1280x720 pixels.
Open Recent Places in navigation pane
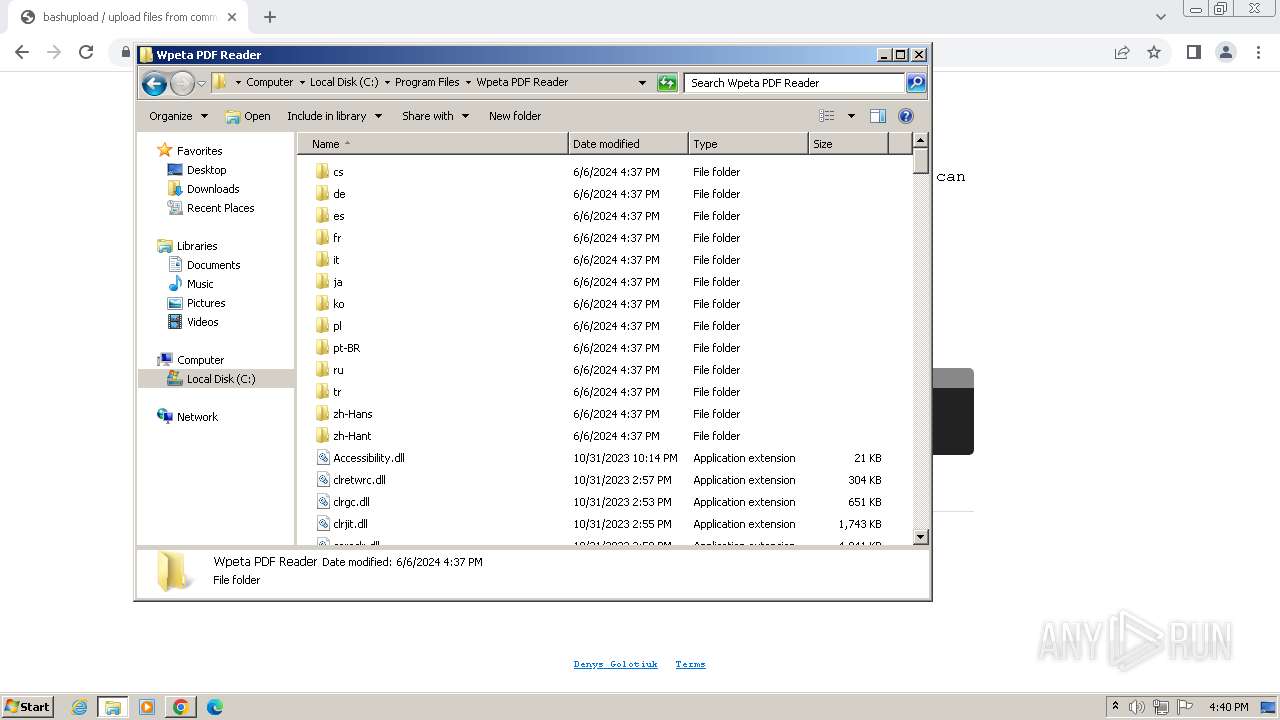[x=220, y=208]
